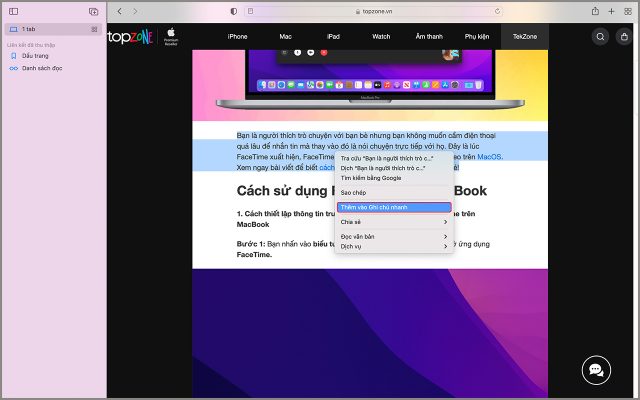The image size is (640, 400).
Task: Go back using the back arrow
Action: click(119, 11)
